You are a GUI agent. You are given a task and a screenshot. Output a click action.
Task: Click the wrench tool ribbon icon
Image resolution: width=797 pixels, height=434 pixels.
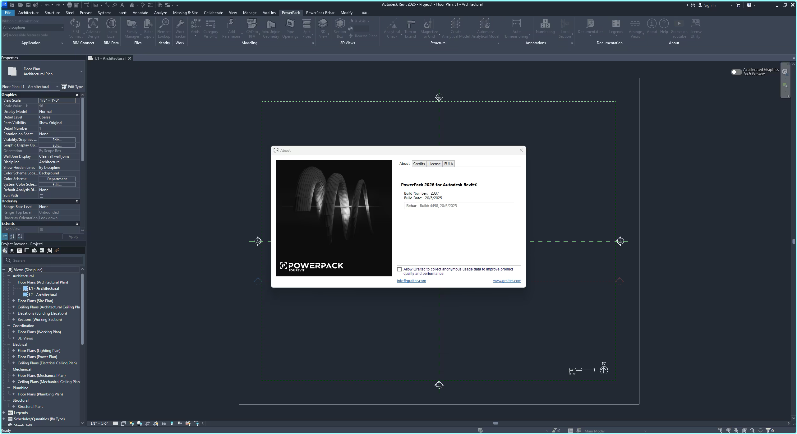(180, 25)
